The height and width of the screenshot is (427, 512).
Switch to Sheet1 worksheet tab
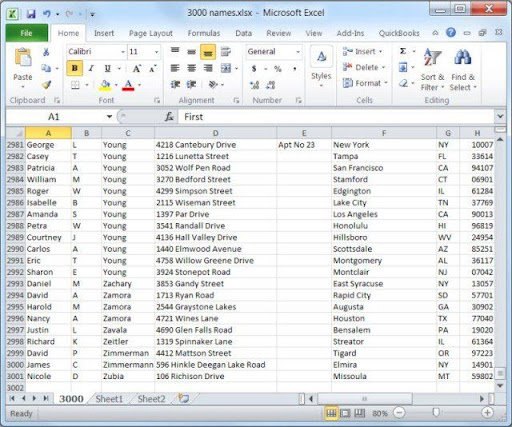(109, 399)
